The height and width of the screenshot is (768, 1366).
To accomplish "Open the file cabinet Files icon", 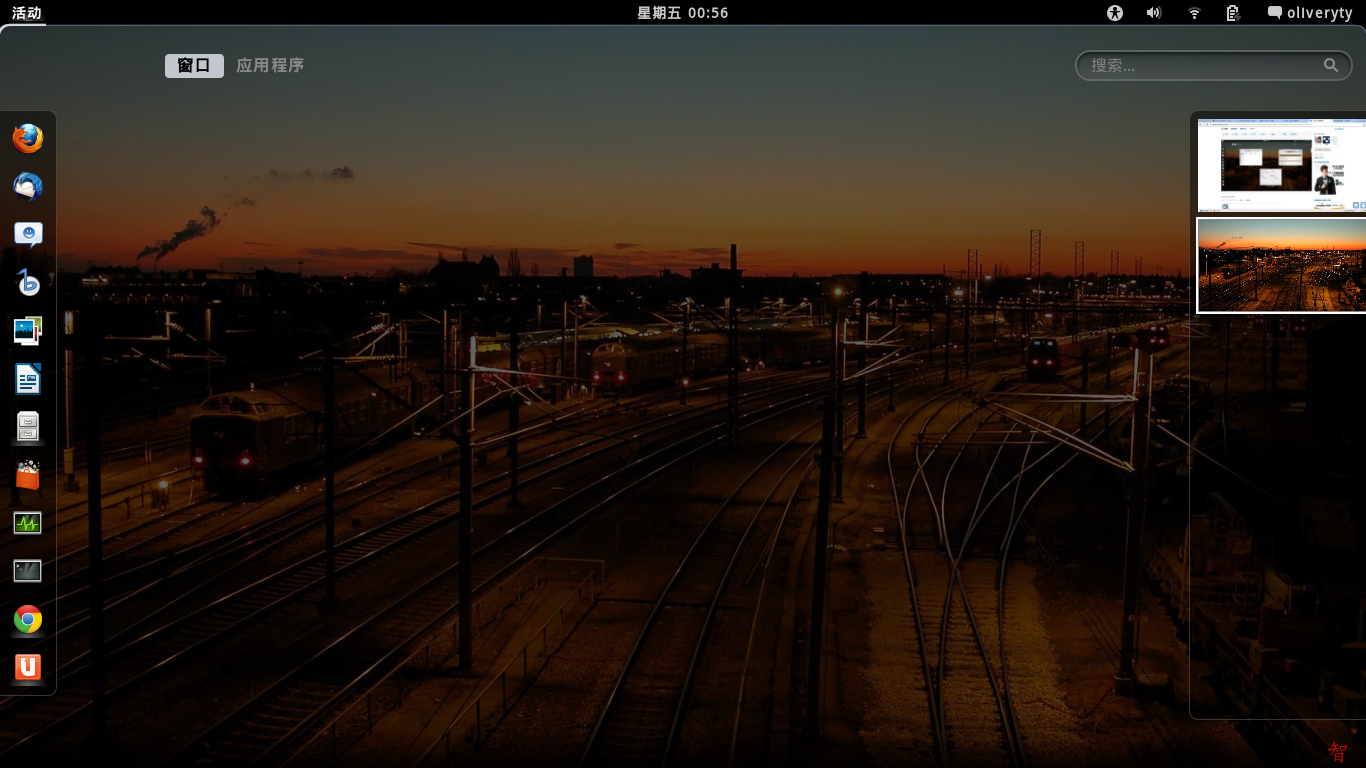I will (28, 427).
